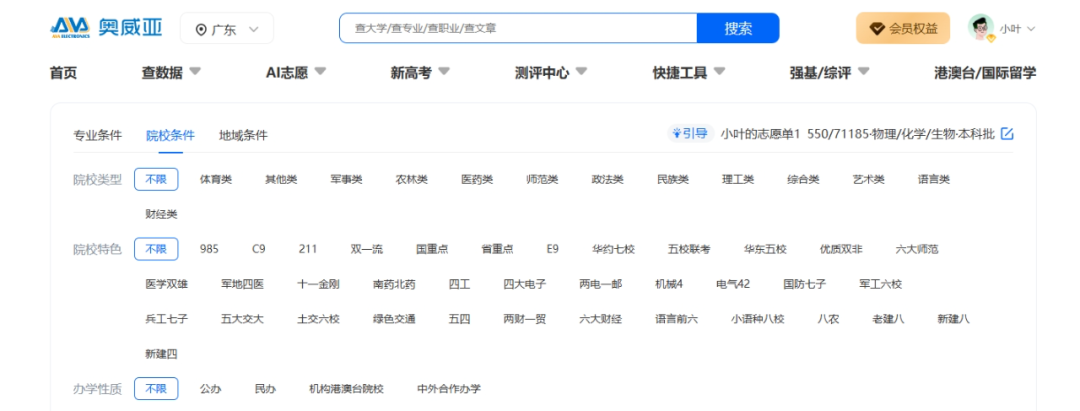Switch to the 地域条件 tab
The image size is (1080, 411).
coord(243,135)
